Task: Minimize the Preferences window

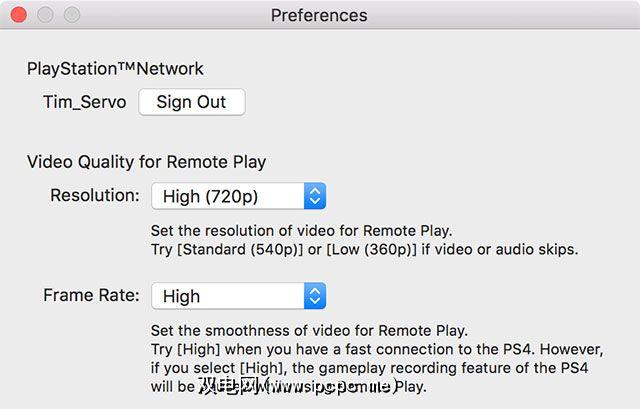Action: coord(46,16)
